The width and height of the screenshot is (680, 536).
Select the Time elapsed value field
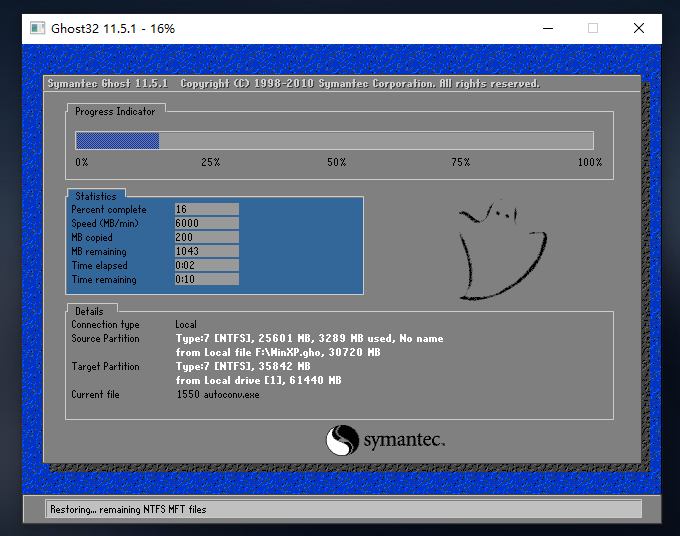click(206, 266)
